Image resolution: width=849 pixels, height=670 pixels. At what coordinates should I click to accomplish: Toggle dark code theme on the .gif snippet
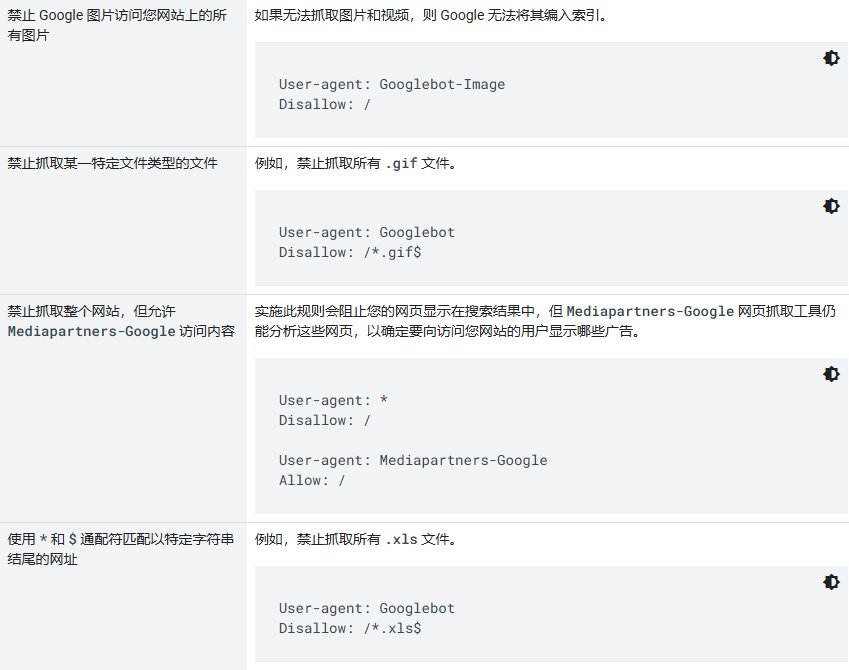[831, 206]
